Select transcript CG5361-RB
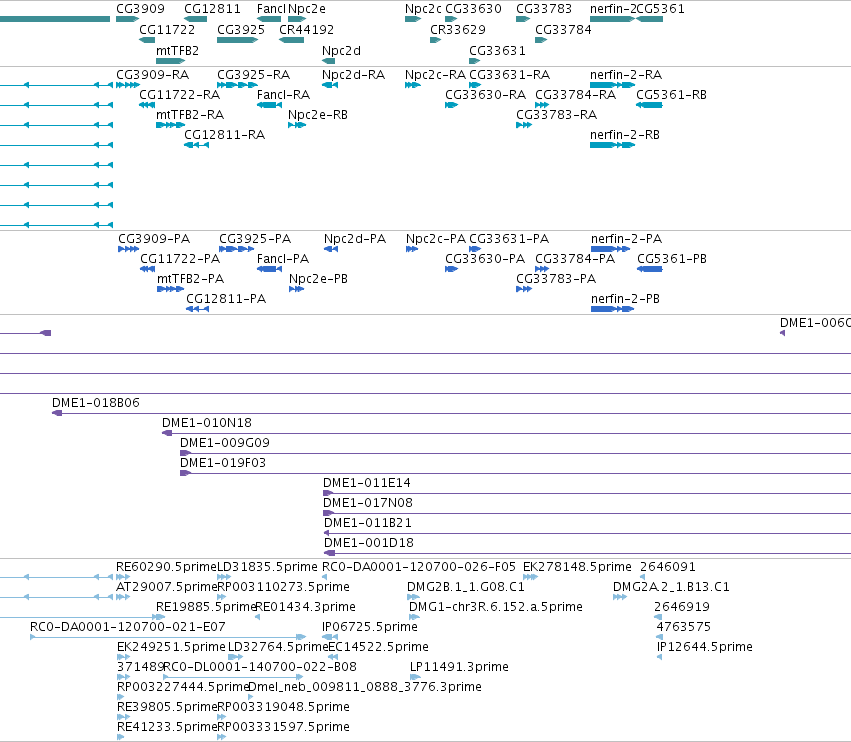The height and width of the screenshot is (742, 851). (x=649, y=105)
